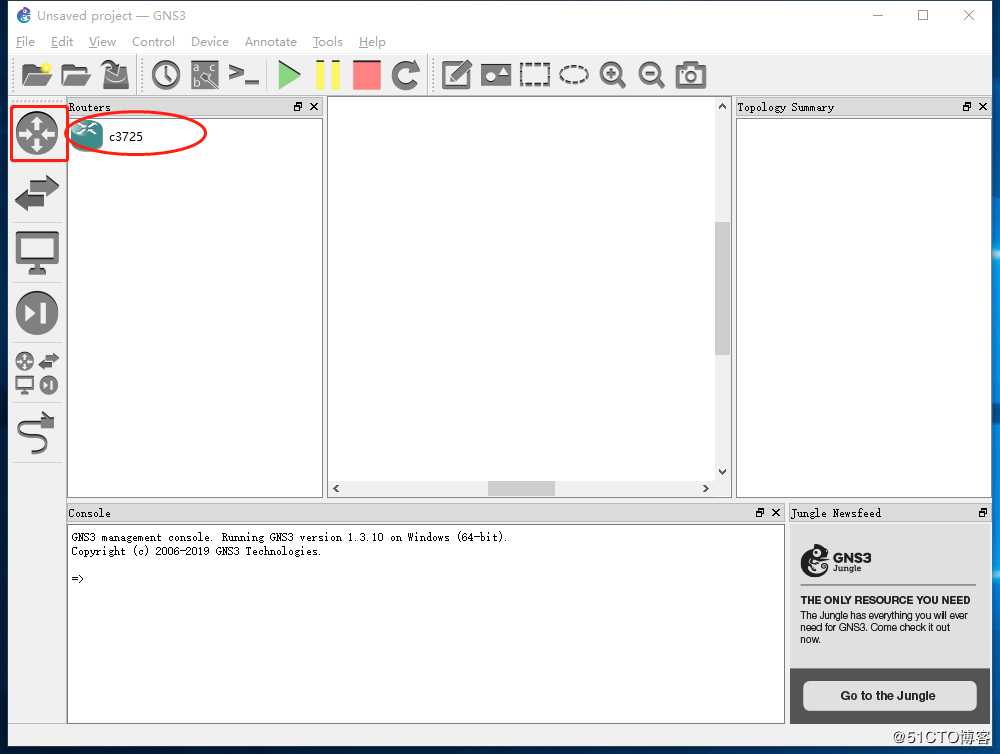Browse routers in the device sidebar
Viewport: 1000px width, 754px height.
pyautogui.click(x=37, y=133)
